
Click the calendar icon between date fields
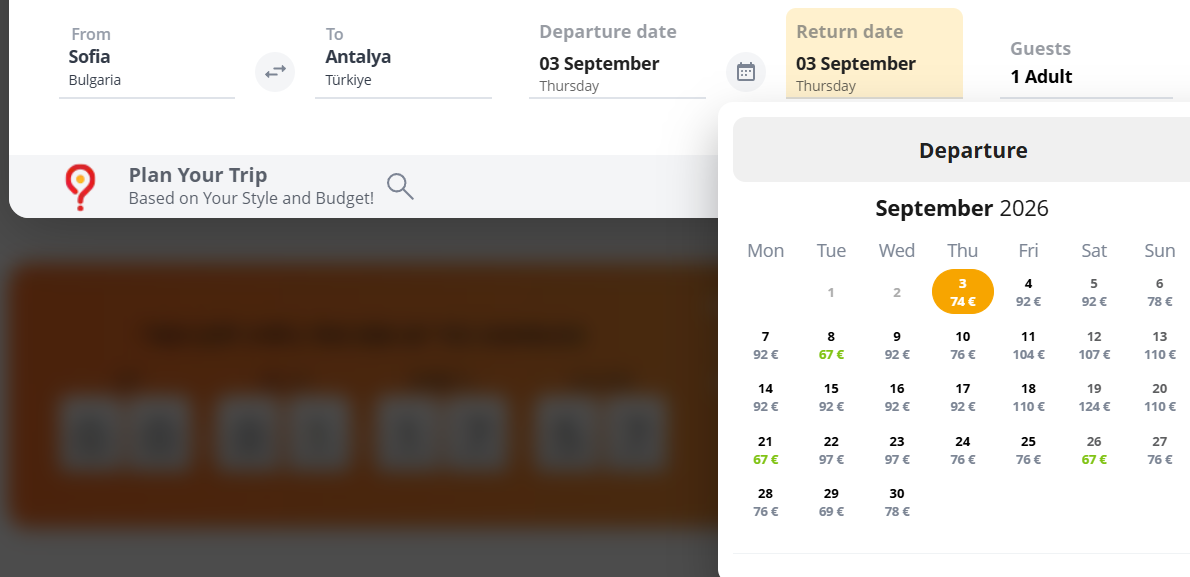coord(746,72)
